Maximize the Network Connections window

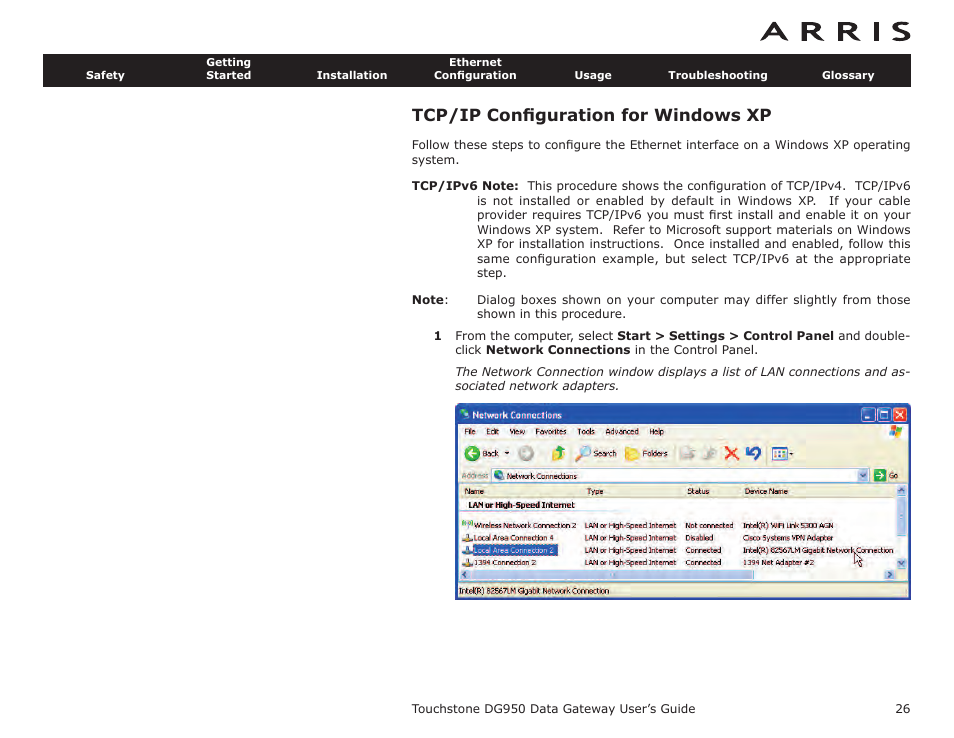click(x=884, y=415)
